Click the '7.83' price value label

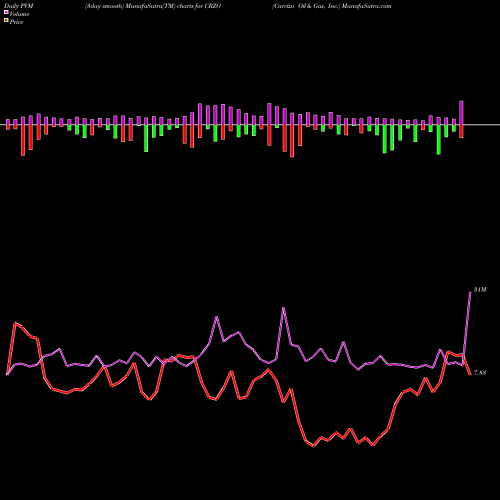click(480, 373)
